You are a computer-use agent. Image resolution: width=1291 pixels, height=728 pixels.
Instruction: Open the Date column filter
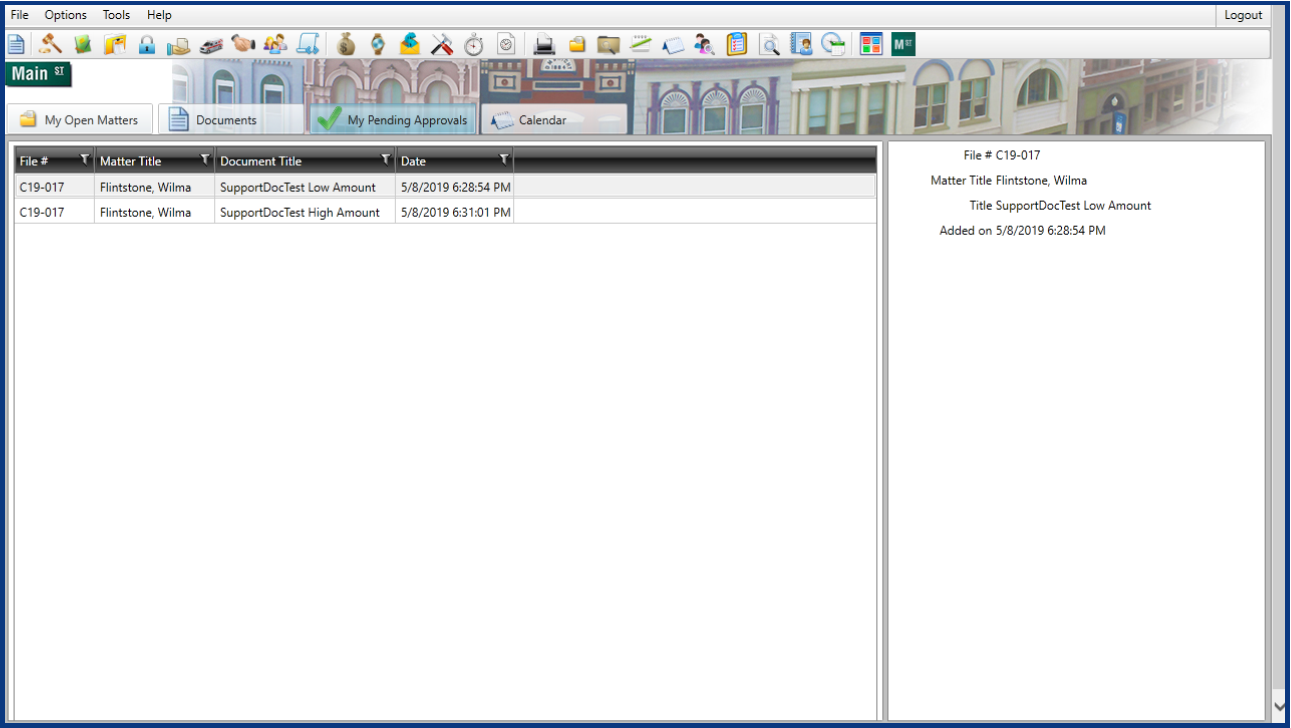[504, 159]
